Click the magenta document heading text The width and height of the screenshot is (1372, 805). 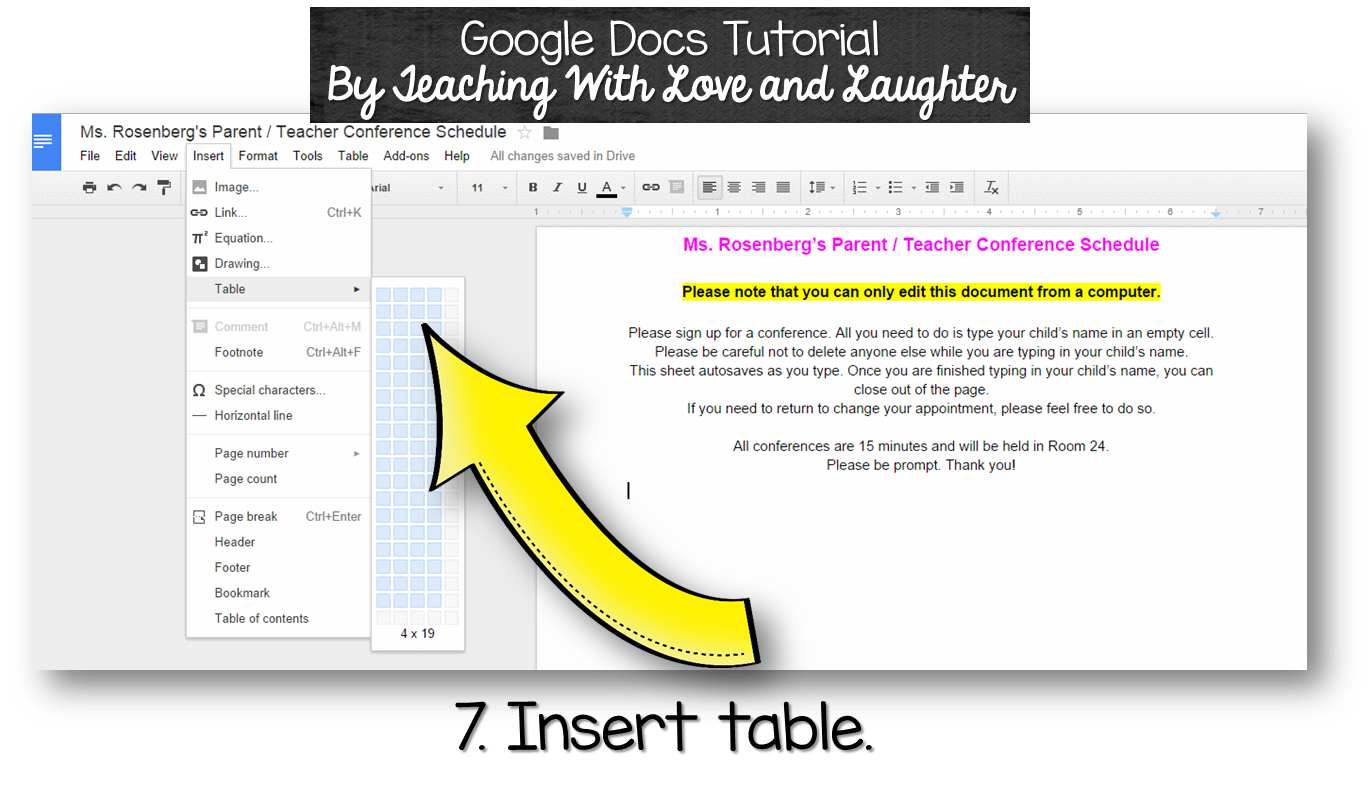click(x=921, y=245)
